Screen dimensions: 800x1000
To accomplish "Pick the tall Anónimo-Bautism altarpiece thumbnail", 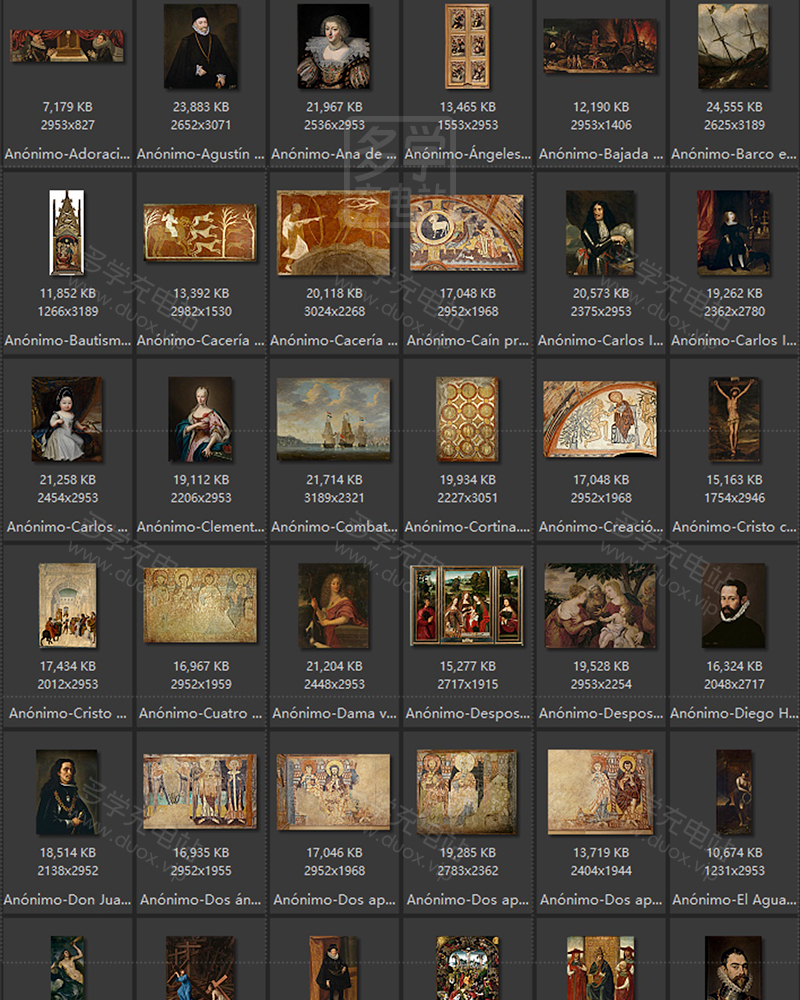I will 67,232.
